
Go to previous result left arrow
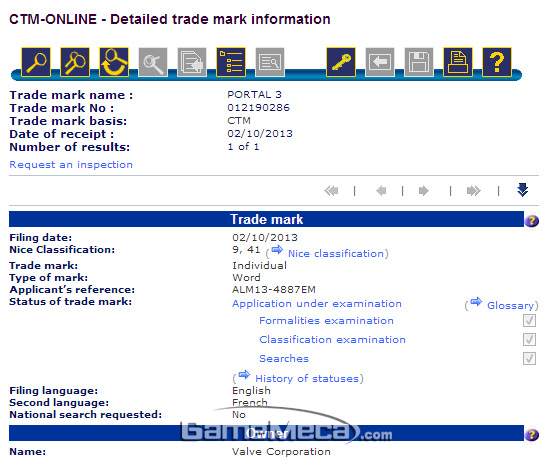381,191
